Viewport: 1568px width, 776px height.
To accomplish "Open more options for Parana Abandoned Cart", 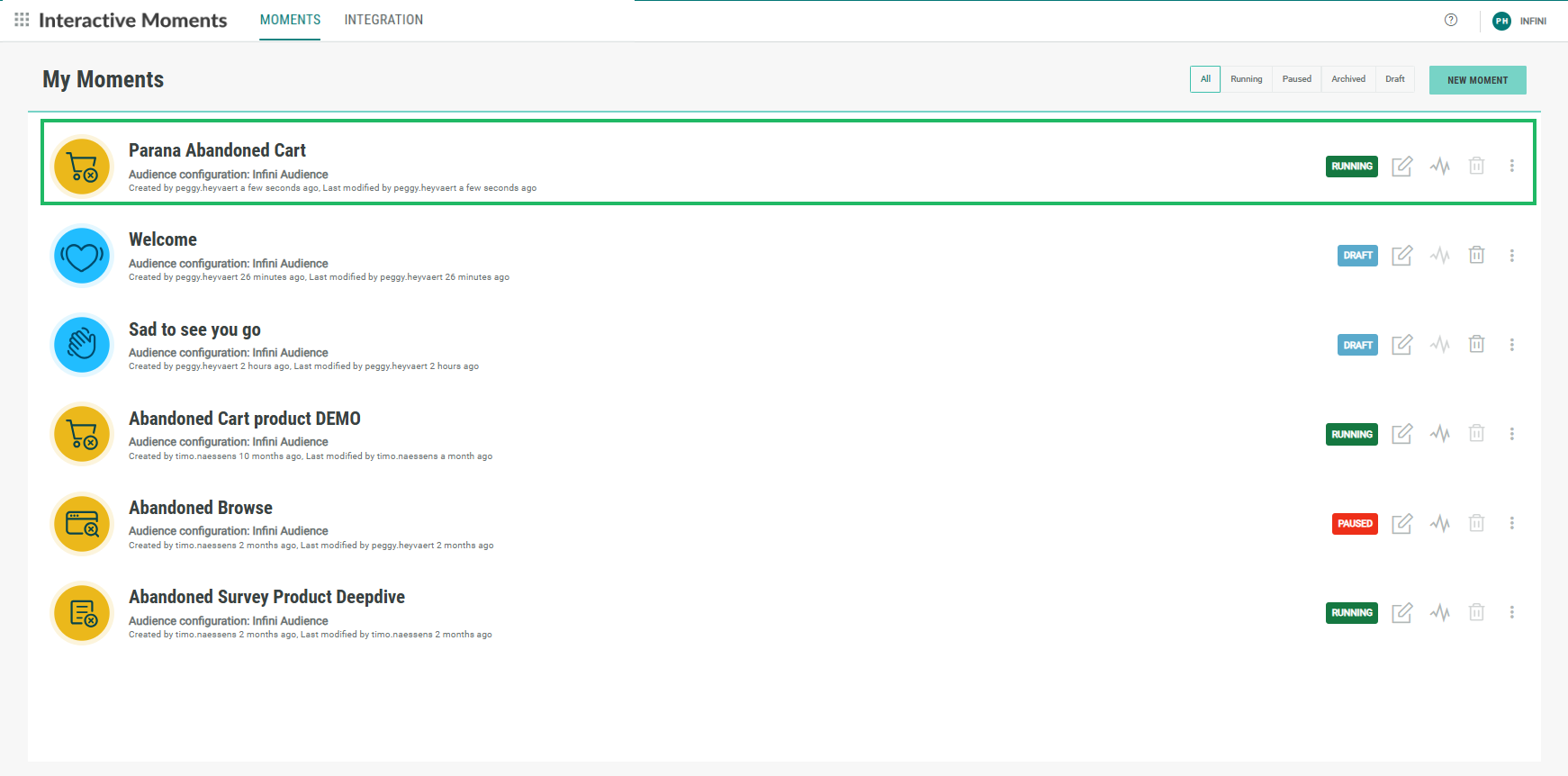I will [1511, 166].
